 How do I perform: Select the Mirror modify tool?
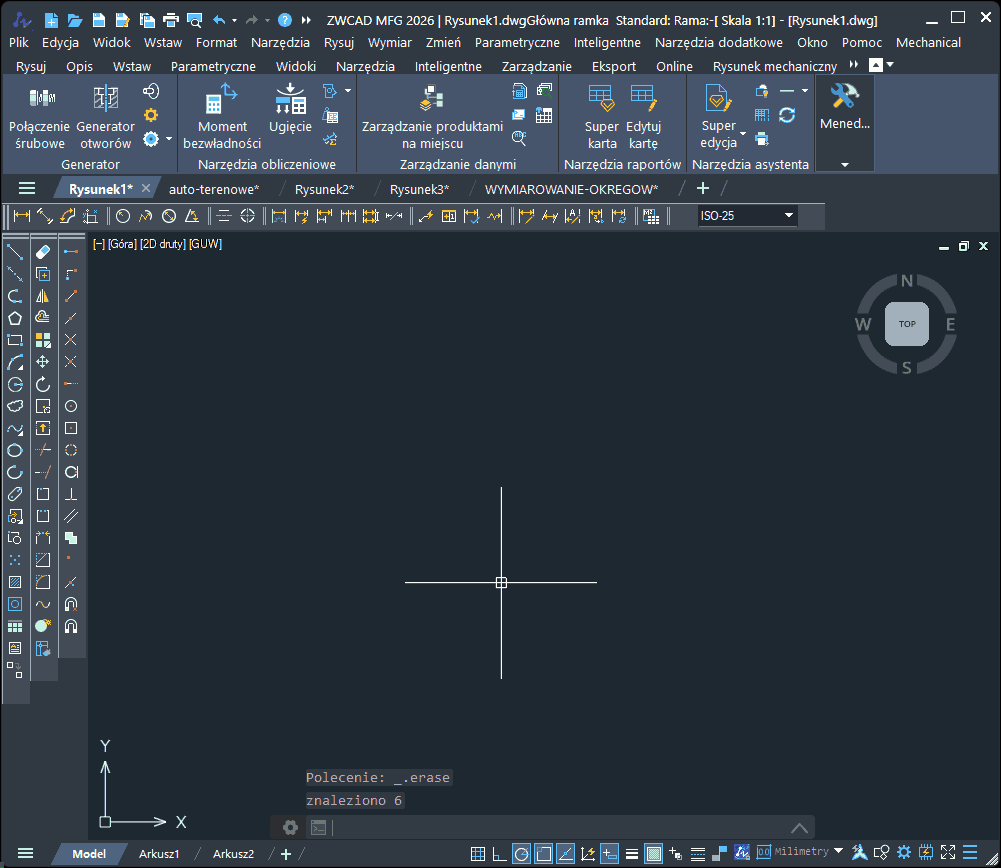pyautogui.click(x=43, y=296)
